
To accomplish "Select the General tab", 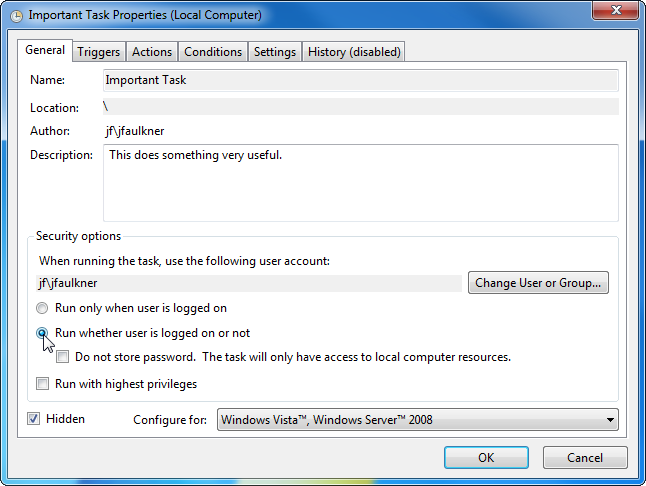I will (x=45, y=51).
